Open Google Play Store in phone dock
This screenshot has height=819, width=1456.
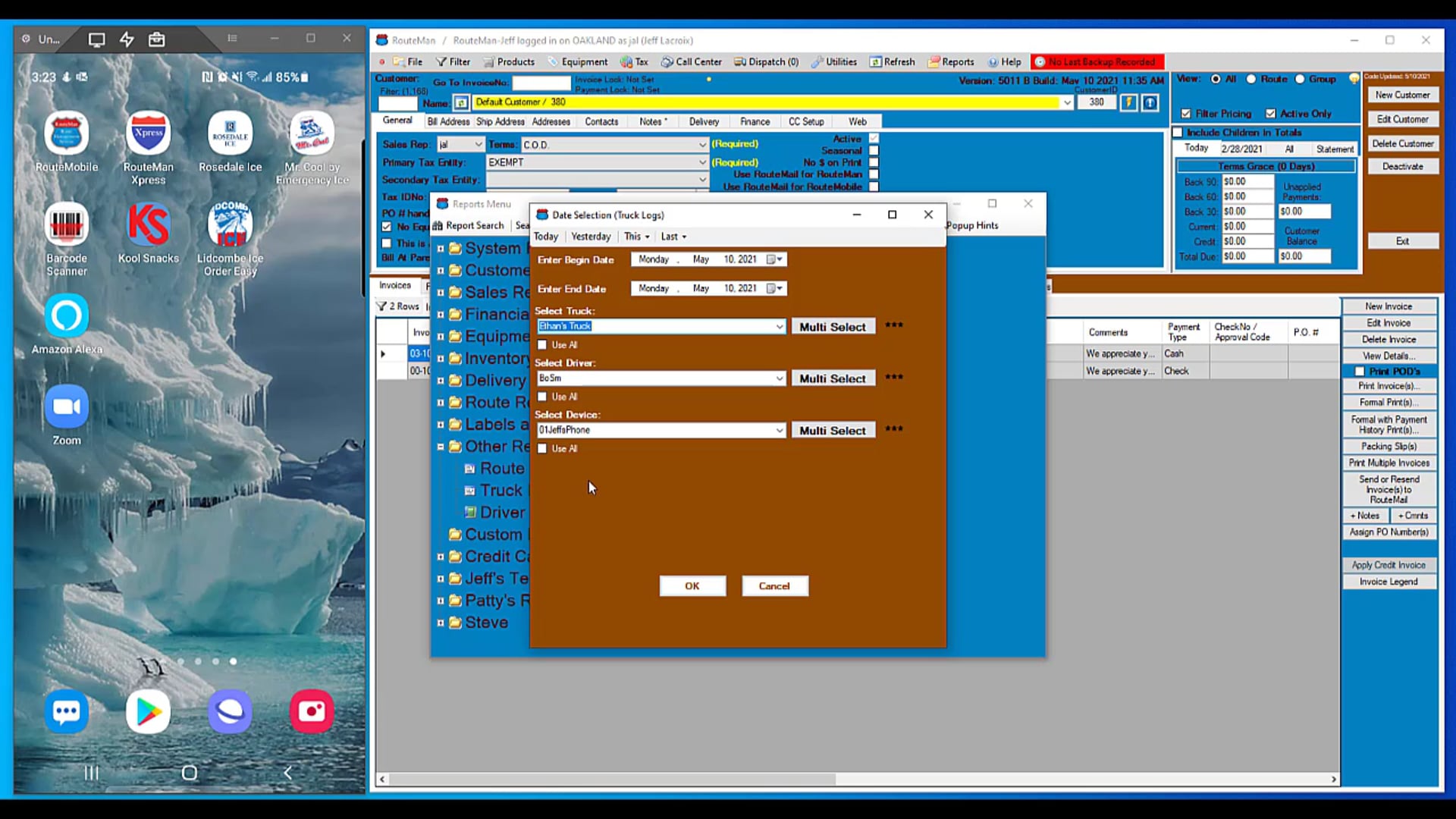tap(148, 711)
